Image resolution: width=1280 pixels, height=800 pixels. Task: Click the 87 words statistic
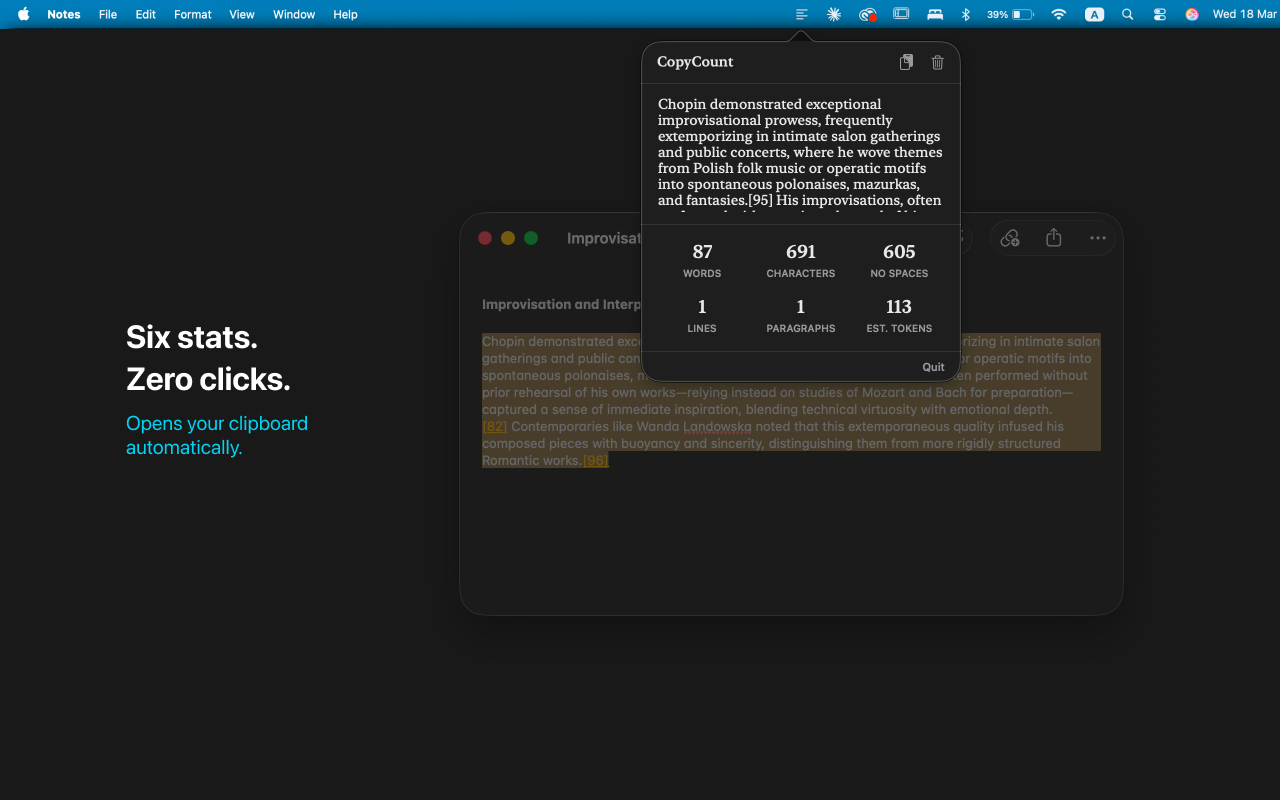click(702, 261)
